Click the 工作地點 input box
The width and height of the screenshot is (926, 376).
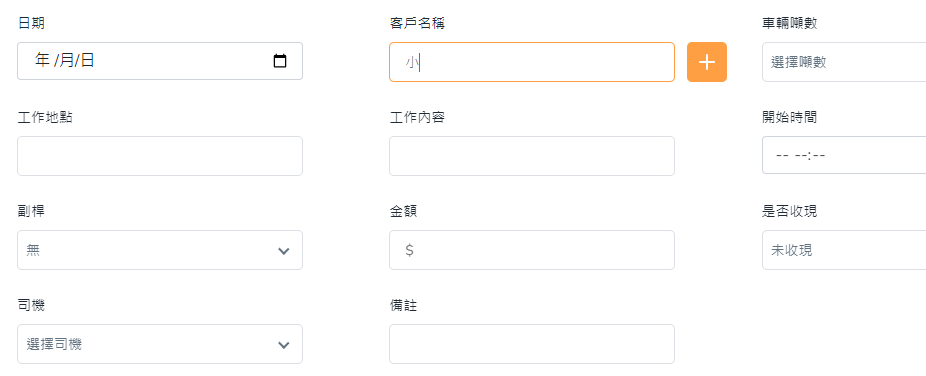coord(160,156)
